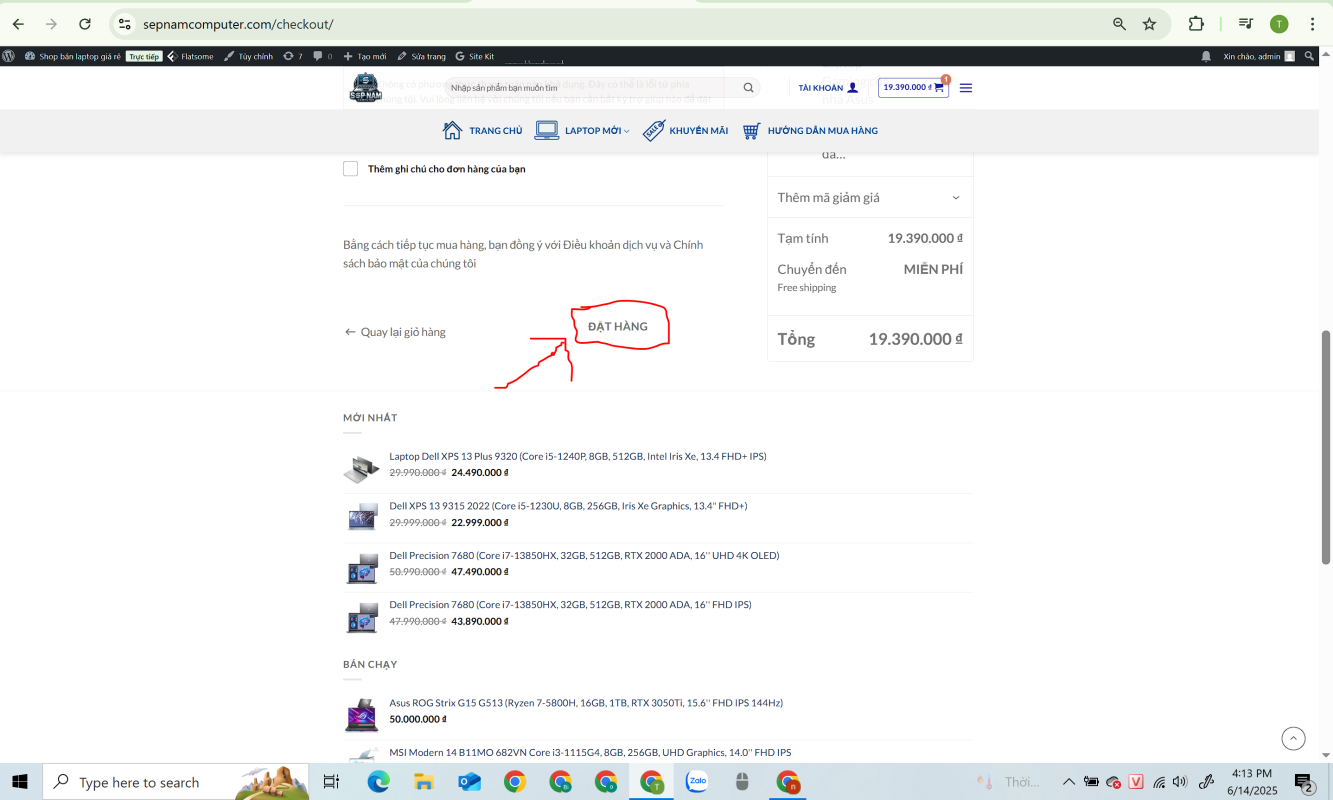
Task: Bookmark this page with the star icon
Action: click(x=1150, y=24)
